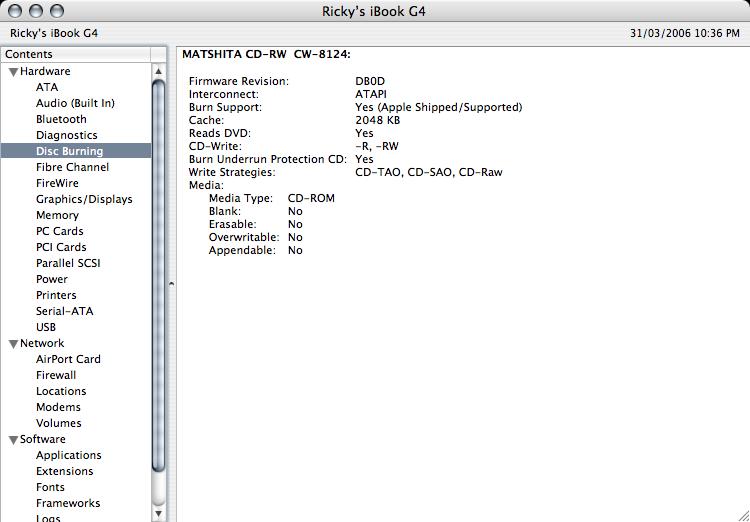Open PC Cards entry
Image resolution: width=750 pixels, height=522 pixels.
coord(59,231)
